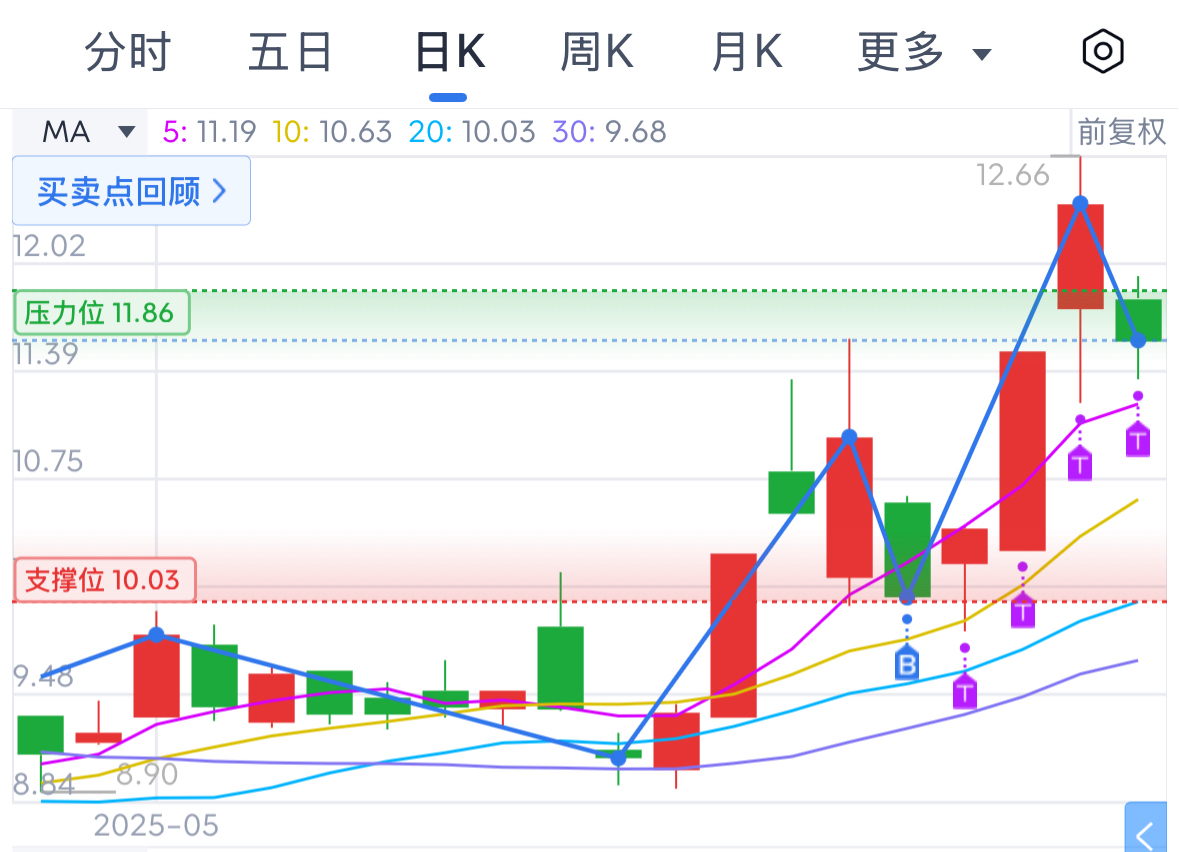
Task: Expand chart with the blue arrow button
Action: tap(1146, 827)
